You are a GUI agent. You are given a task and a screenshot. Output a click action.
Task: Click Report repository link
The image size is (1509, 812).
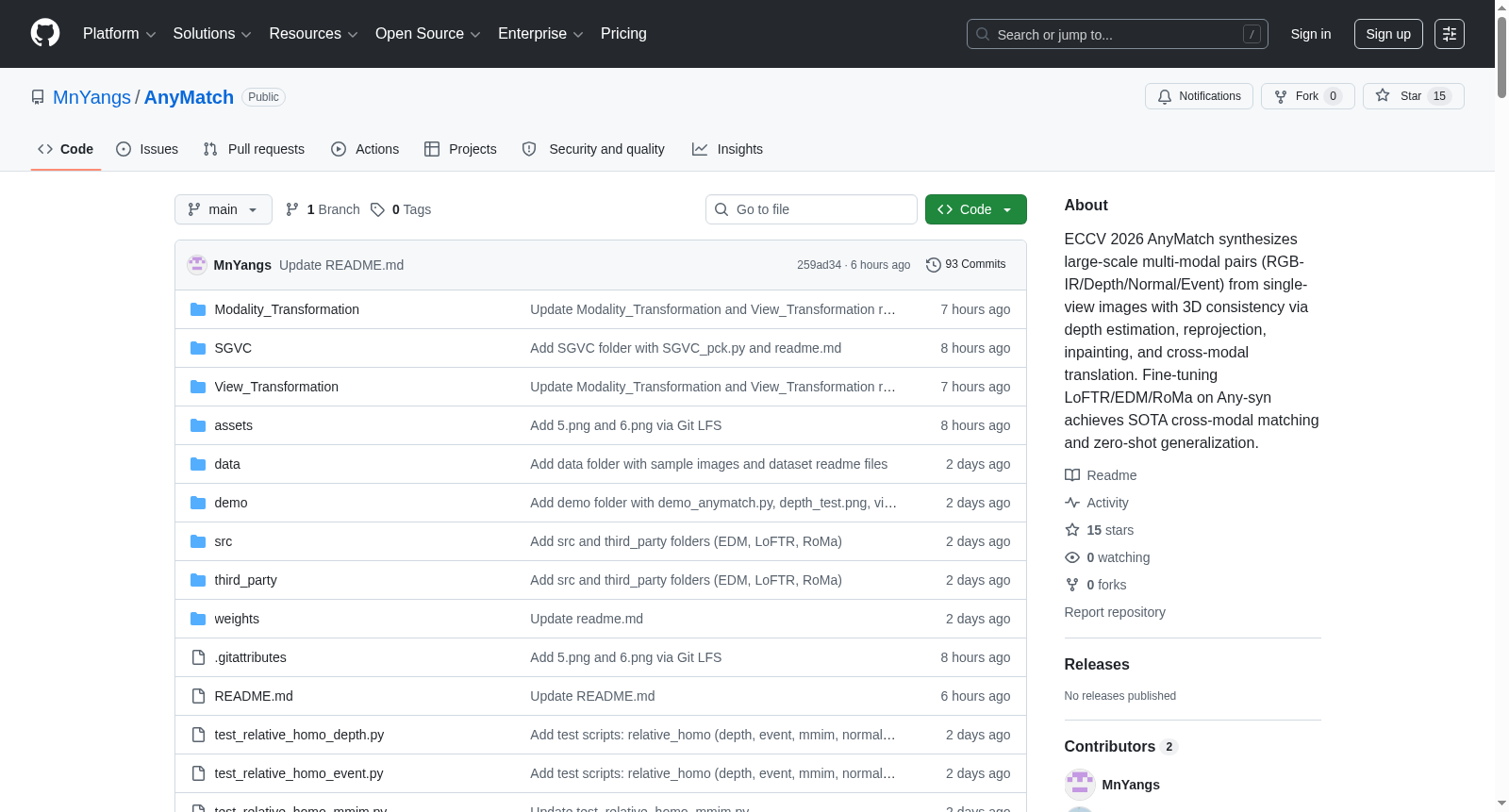(x=1115, y=612)
